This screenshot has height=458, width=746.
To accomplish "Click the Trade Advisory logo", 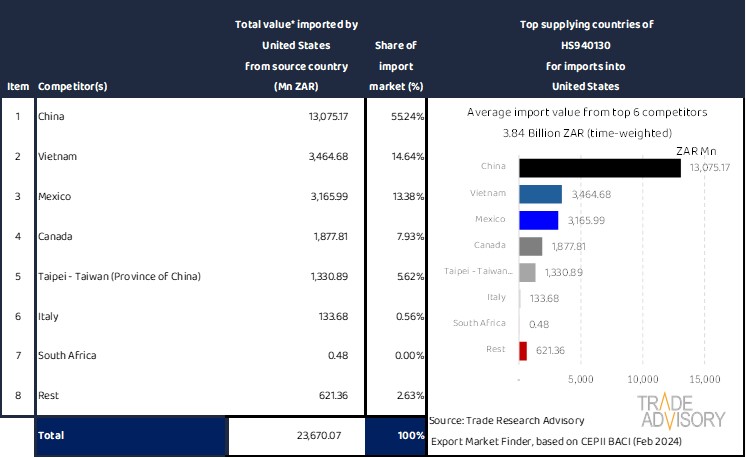I will pyautogui.click(x=683, y=412).
